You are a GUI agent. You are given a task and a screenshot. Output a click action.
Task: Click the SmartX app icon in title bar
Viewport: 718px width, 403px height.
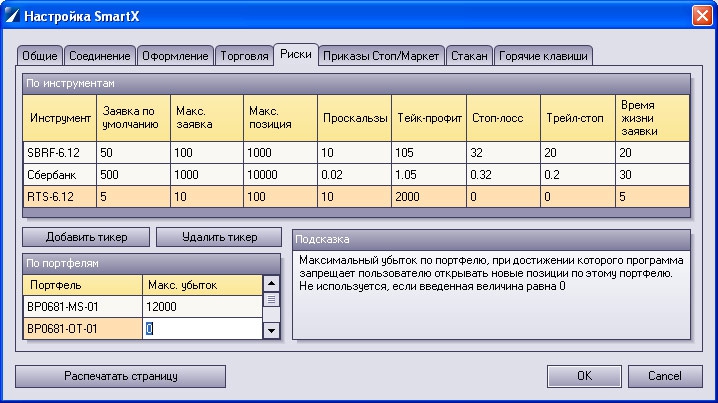point(12,16)
